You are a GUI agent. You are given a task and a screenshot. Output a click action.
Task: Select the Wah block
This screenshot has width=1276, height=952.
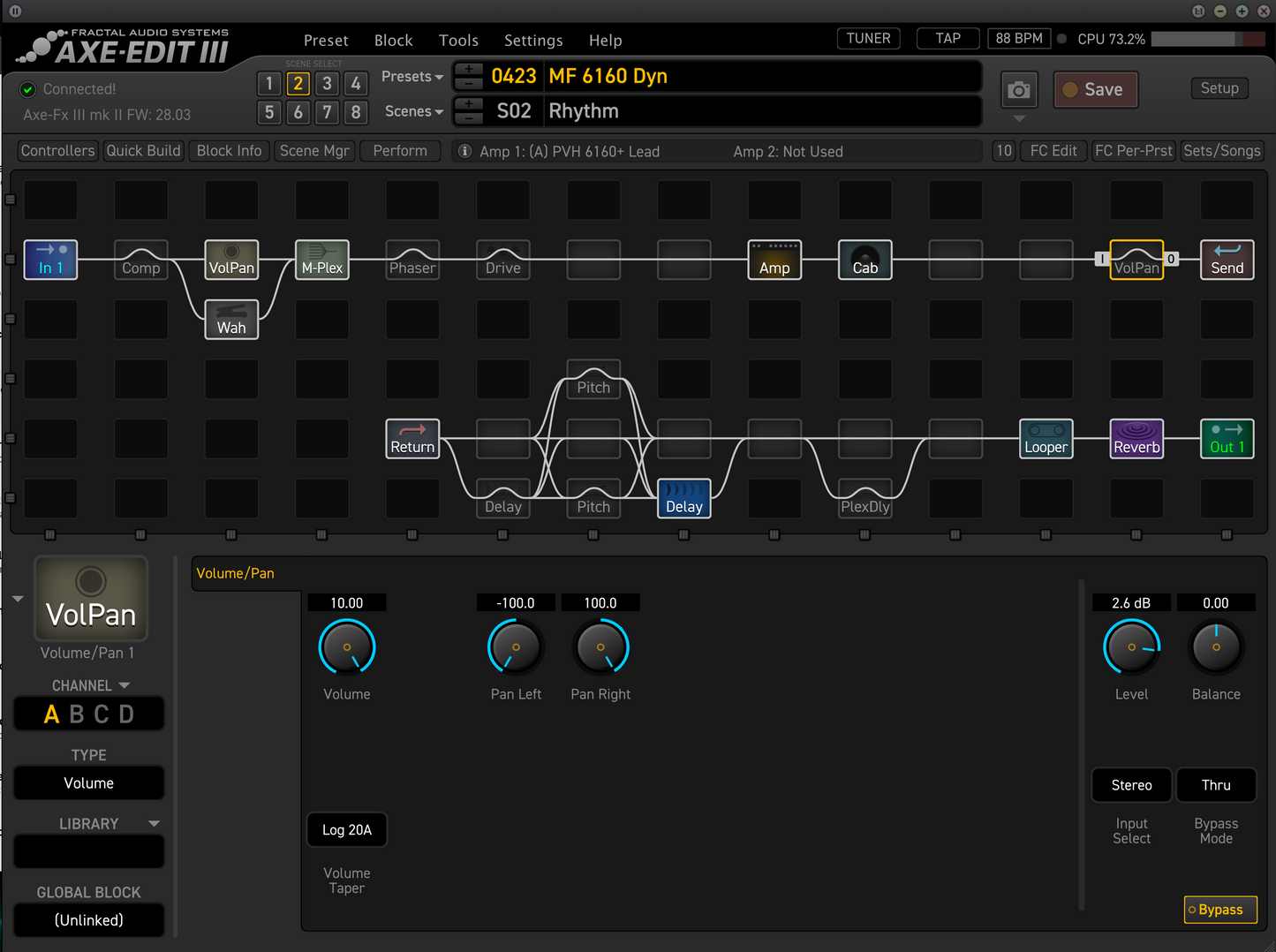(x=230, y=320)
